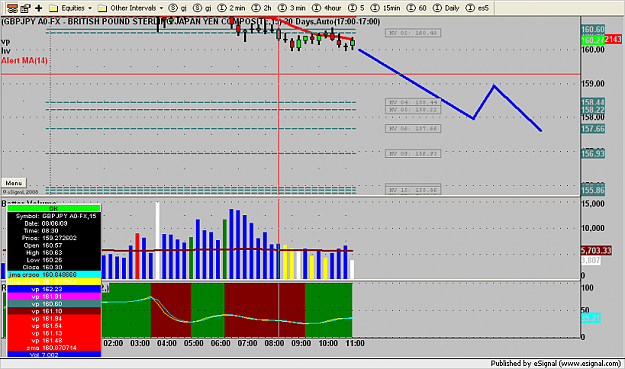625x369 pixels.
Task: Click the cyan jma 160.648868 row
Action: [54, 275]
